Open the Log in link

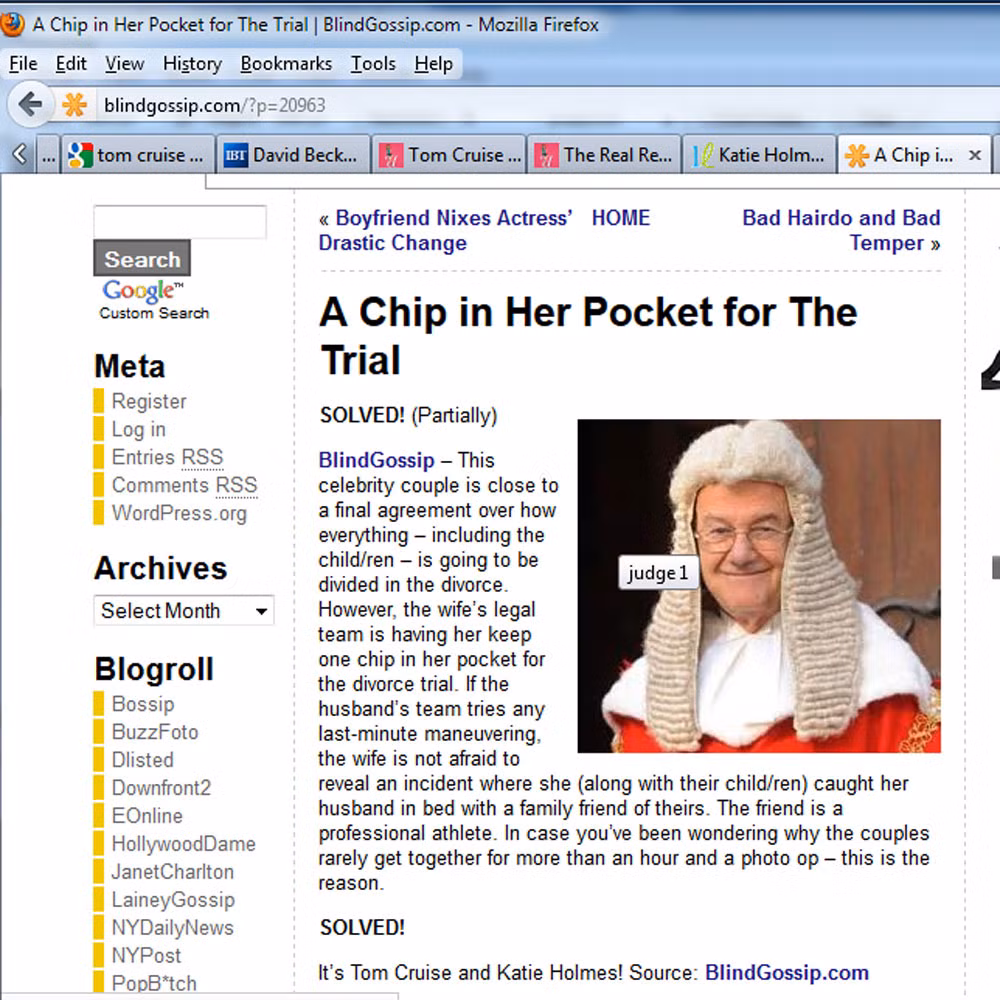(138, 429)
